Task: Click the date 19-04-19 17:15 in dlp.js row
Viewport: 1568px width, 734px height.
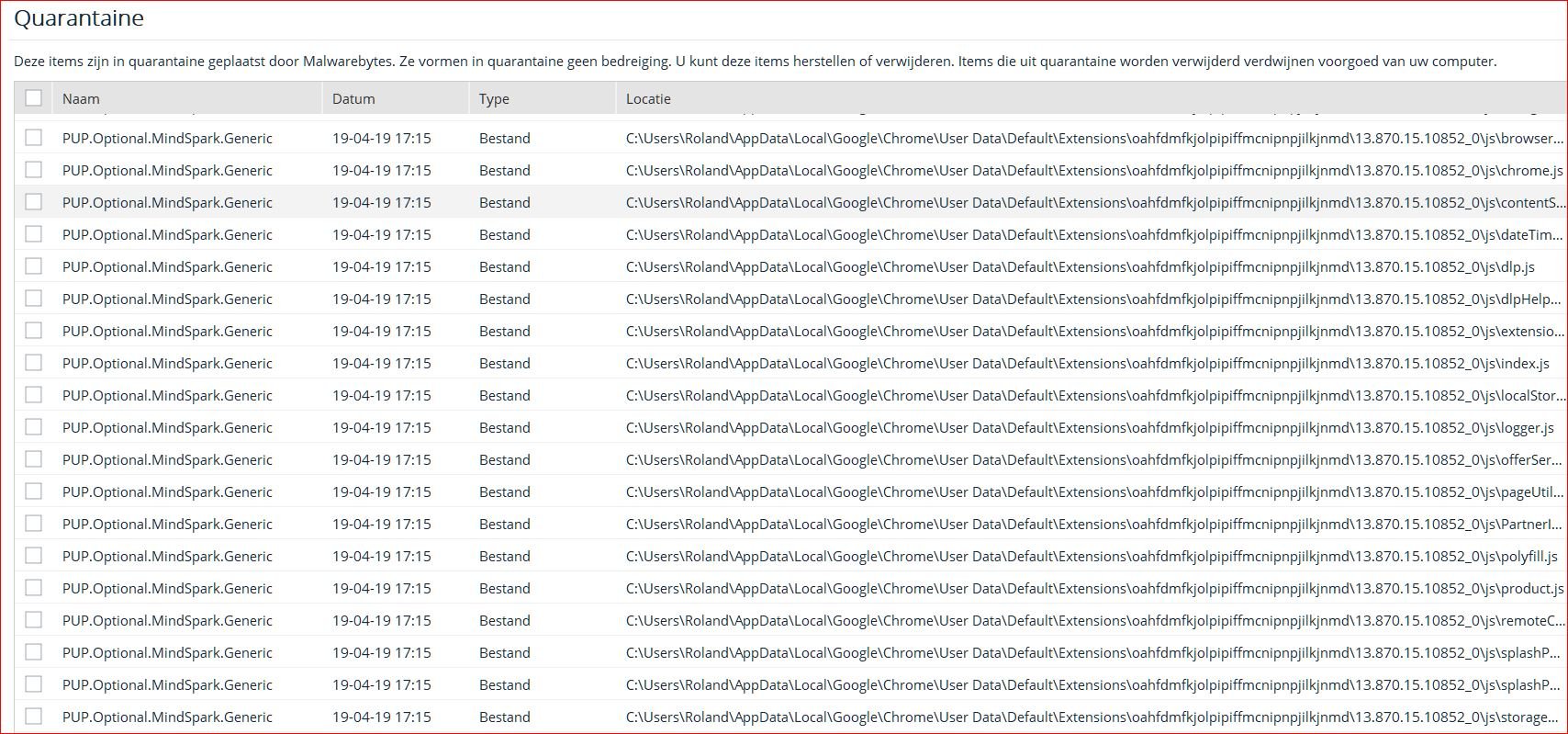Action: point(382,266)
